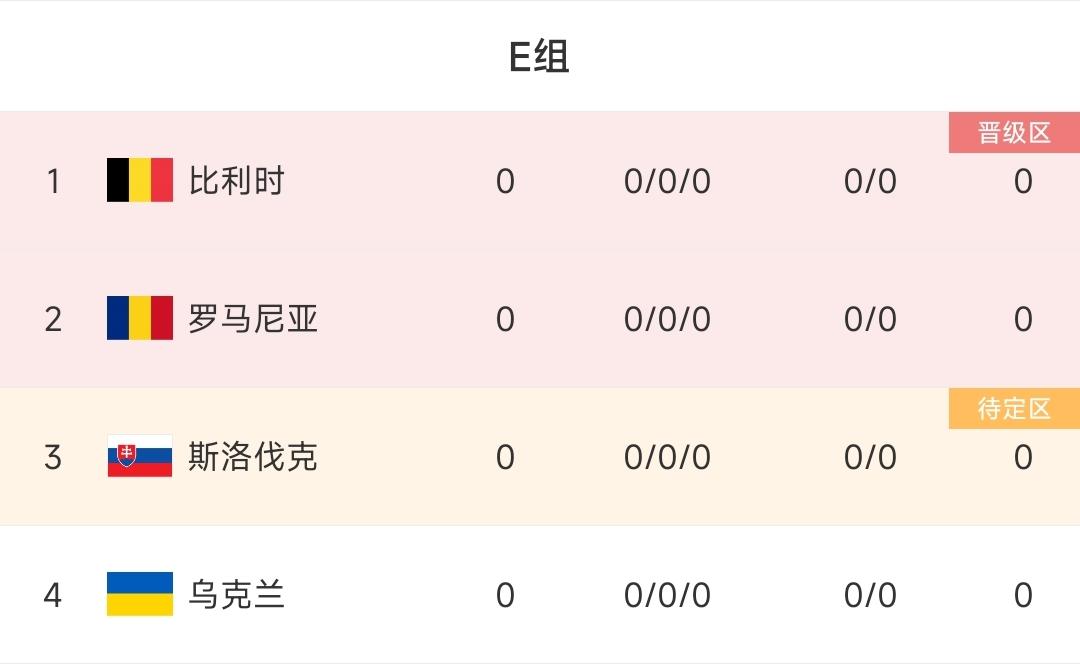Open the 比利时 team name

(x=237, y=181)
